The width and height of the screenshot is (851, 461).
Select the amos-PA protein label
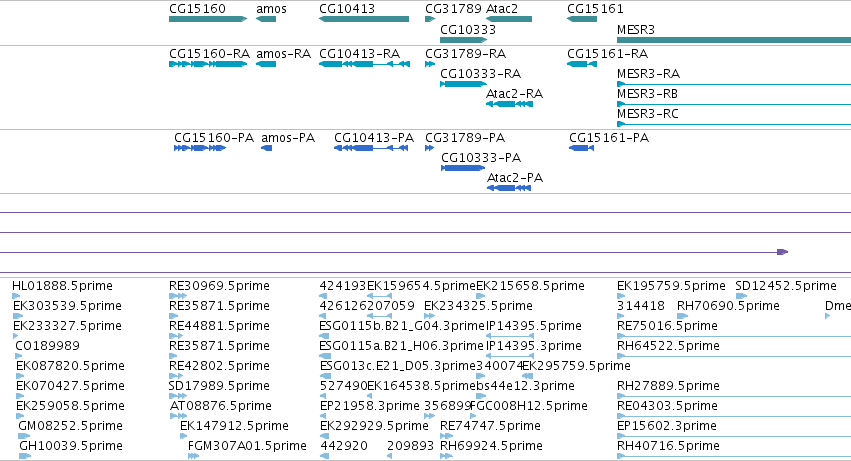(x=288, y=138)
